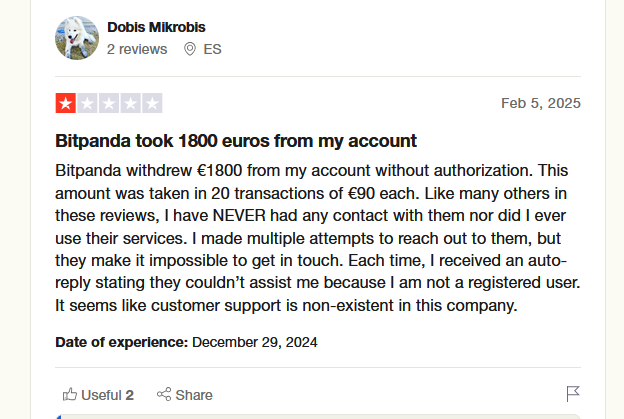Open the Dobis Mikrobis reviewer name
This screenshot has width=624, height=419.
157,27
